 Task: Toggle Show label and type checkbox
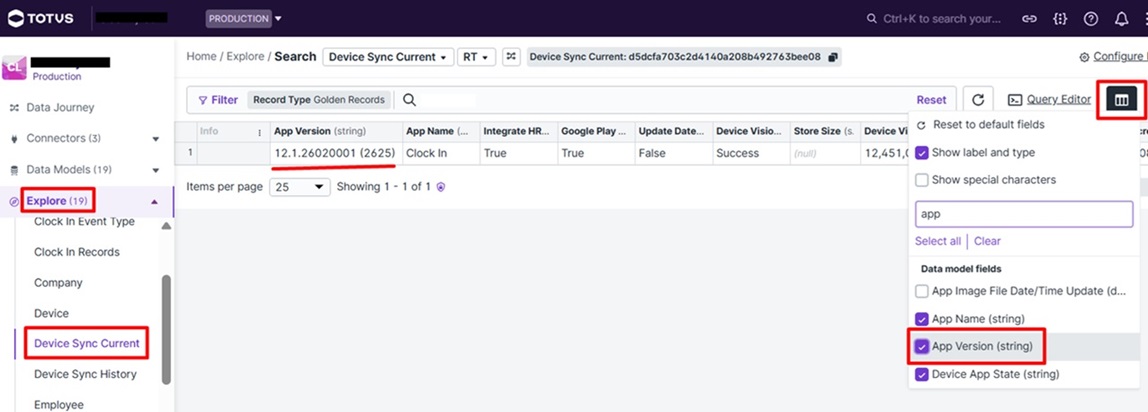[922, 153]
